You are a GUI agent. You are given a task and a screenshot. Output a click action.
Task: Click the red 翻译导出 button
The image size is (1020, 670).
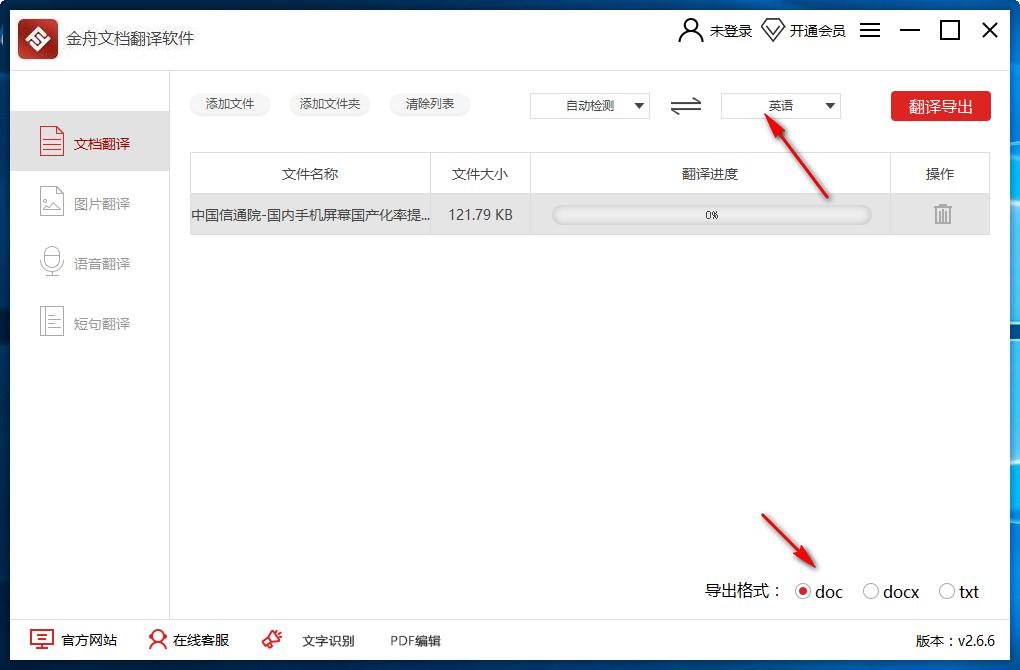[x=941, y=106]
